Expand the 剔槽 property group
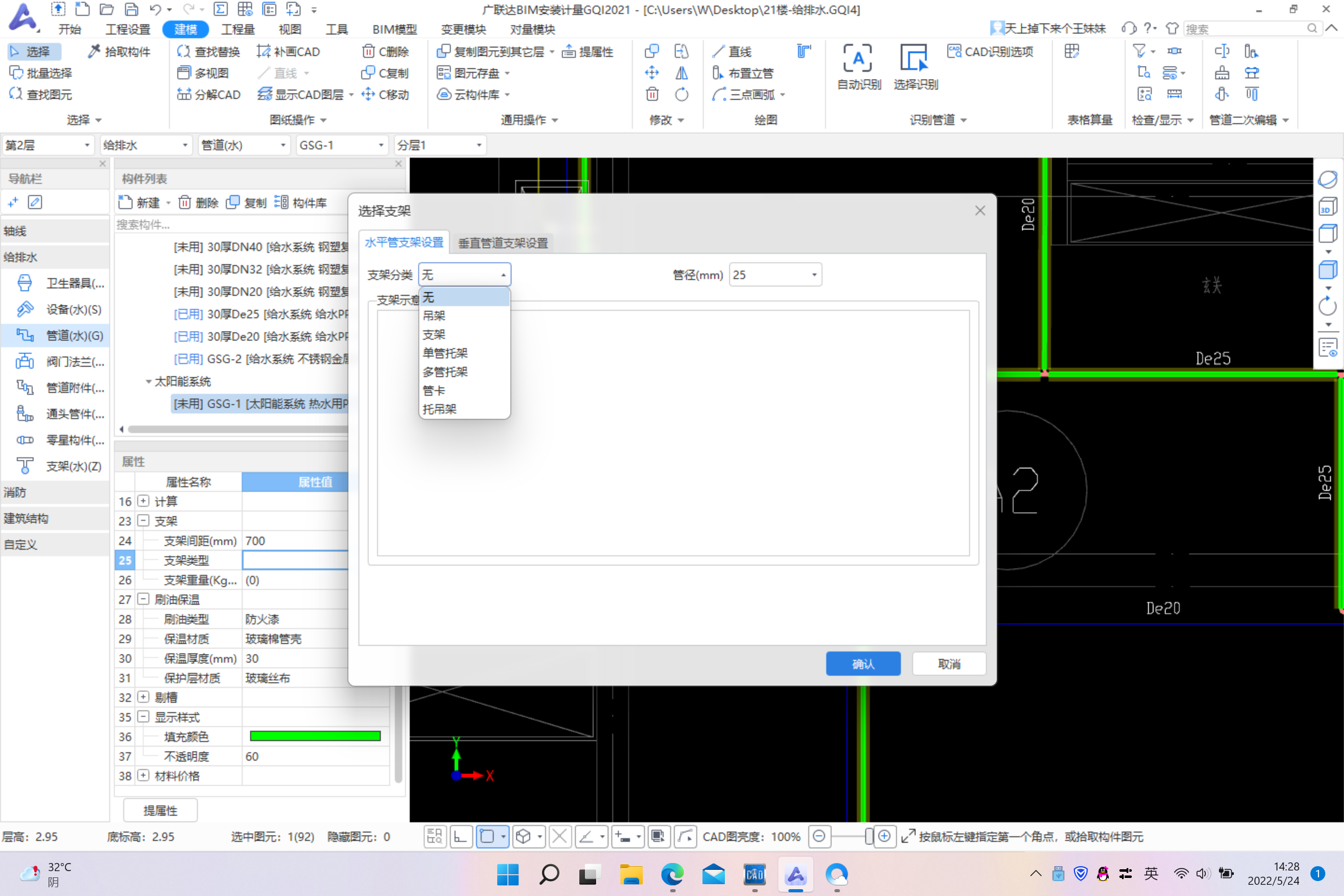This screenshot has width=1344, height=896. point(144,697)
